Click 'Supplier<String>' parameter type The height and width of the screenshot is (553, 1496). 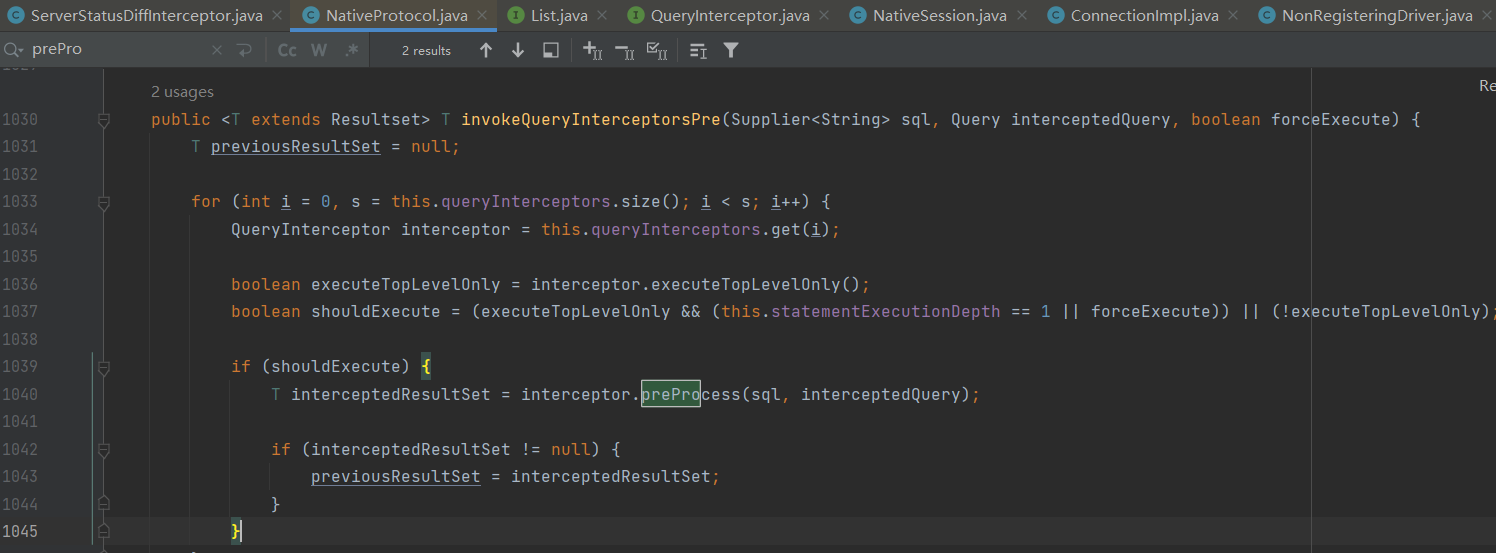pos(811,120)
